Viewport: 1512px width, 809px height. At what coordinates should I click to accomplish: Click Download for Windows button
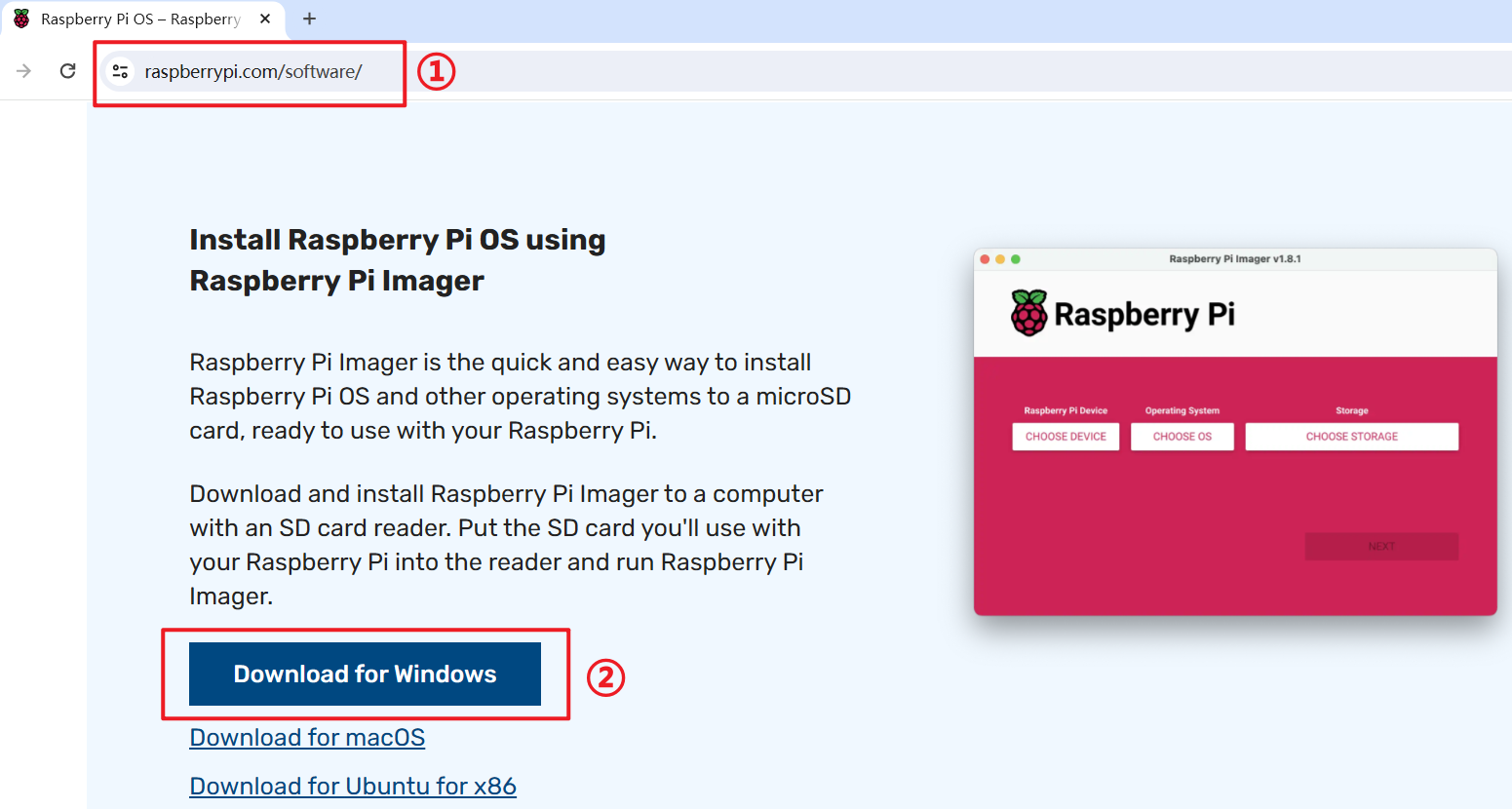pos(365,674)
